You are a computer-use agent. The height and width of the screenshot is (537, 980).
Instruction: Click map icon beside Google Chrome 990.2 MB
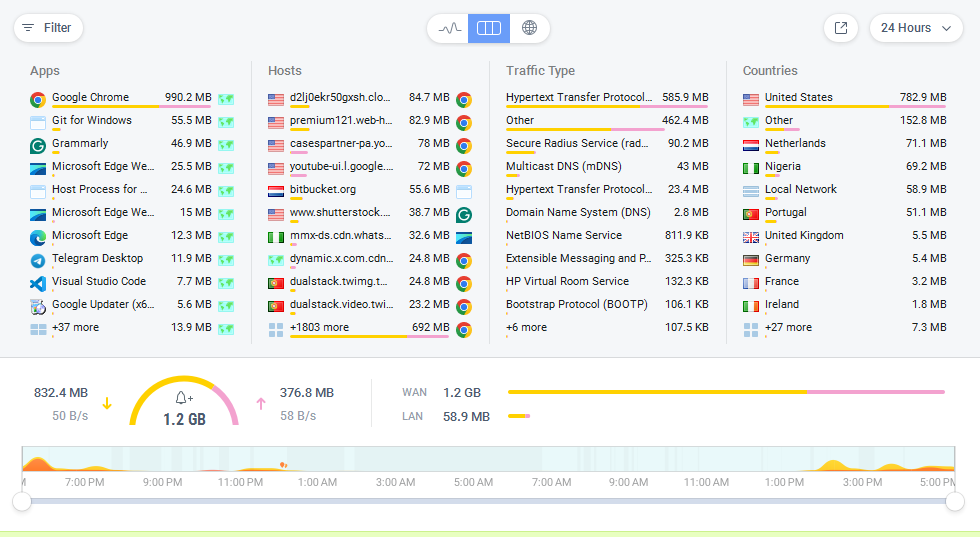(226, 99)
